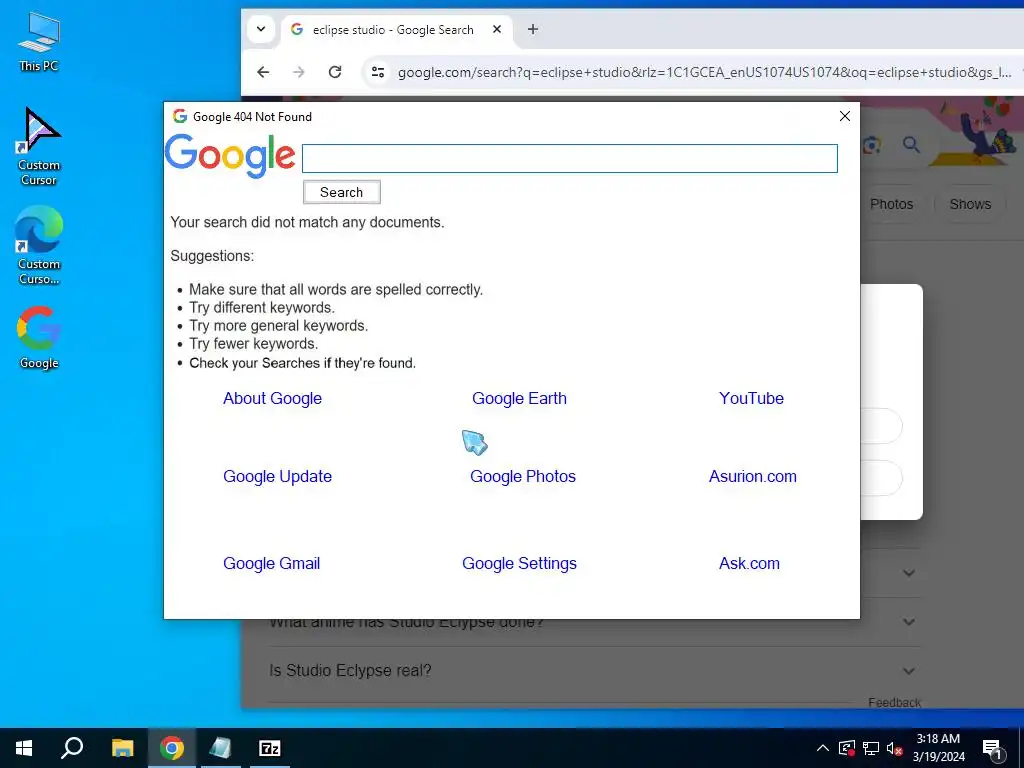Switch to Chrome in taskbar
The width and height of the screenshot is (1024, 768).
coord(172,748)
